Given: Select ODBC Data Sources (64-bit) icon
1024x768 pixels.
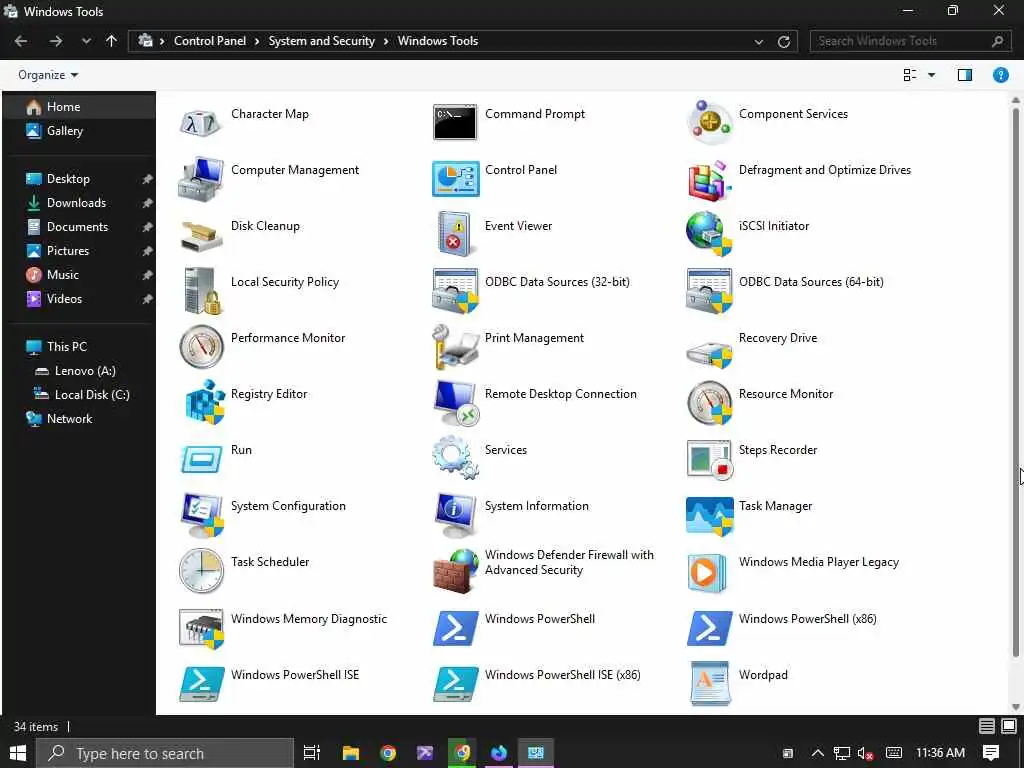Looking at the screenshot, I should click(709, 291).
